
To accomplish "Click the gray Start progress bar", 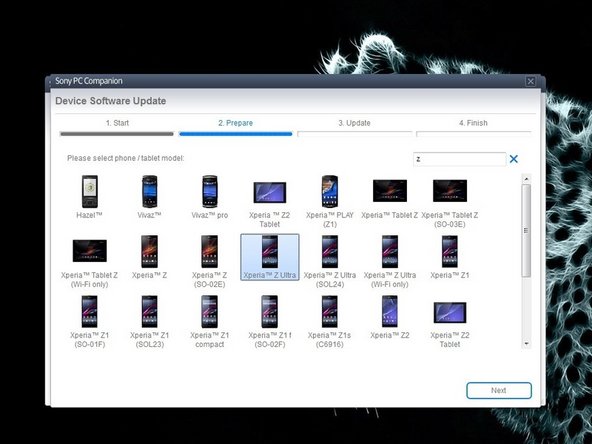I will [117, 134].
